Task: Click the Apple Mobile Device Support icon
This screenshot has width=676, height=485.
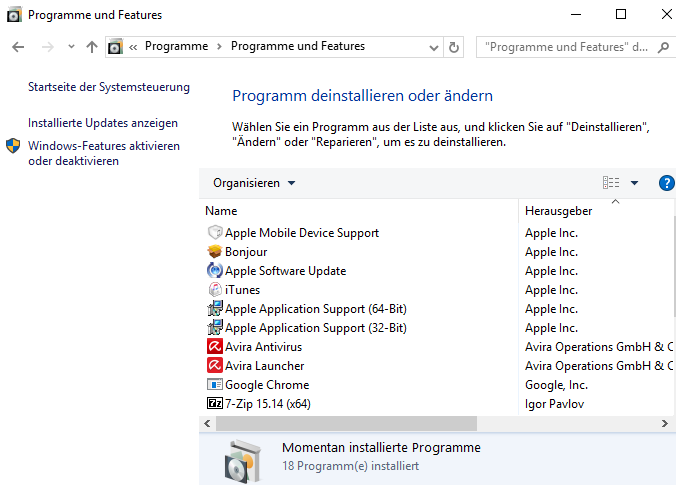Action: [x=215, y=232]
